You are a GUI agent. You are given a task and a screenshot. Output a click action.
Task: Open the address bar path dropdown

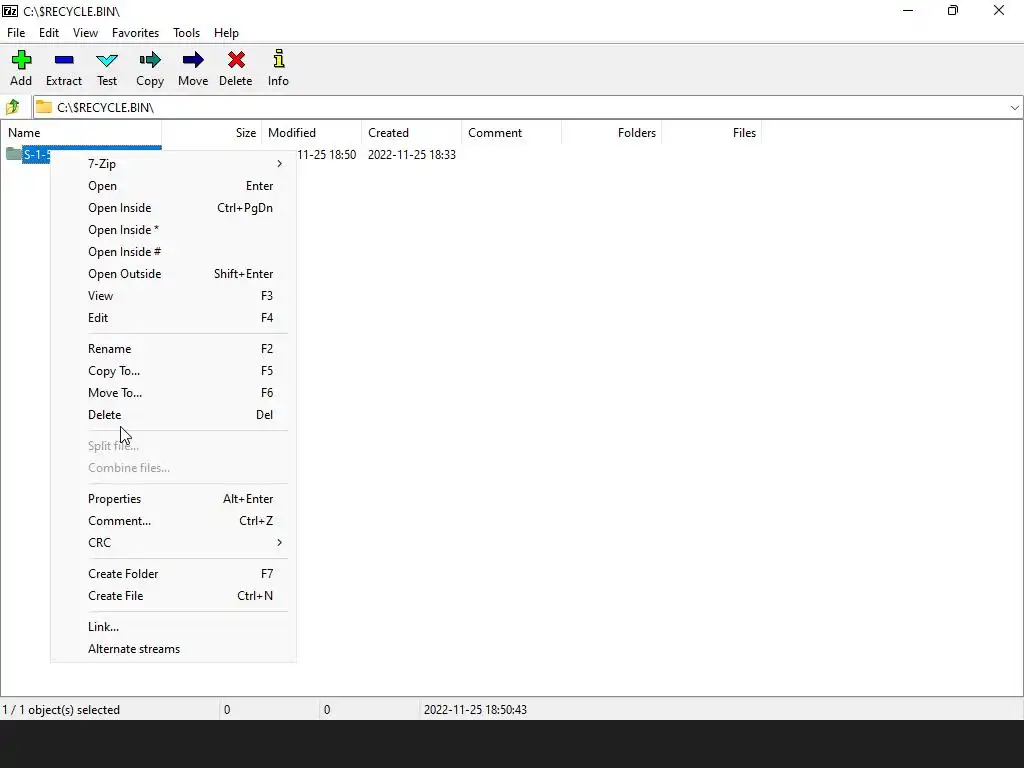click(1014, 107)
